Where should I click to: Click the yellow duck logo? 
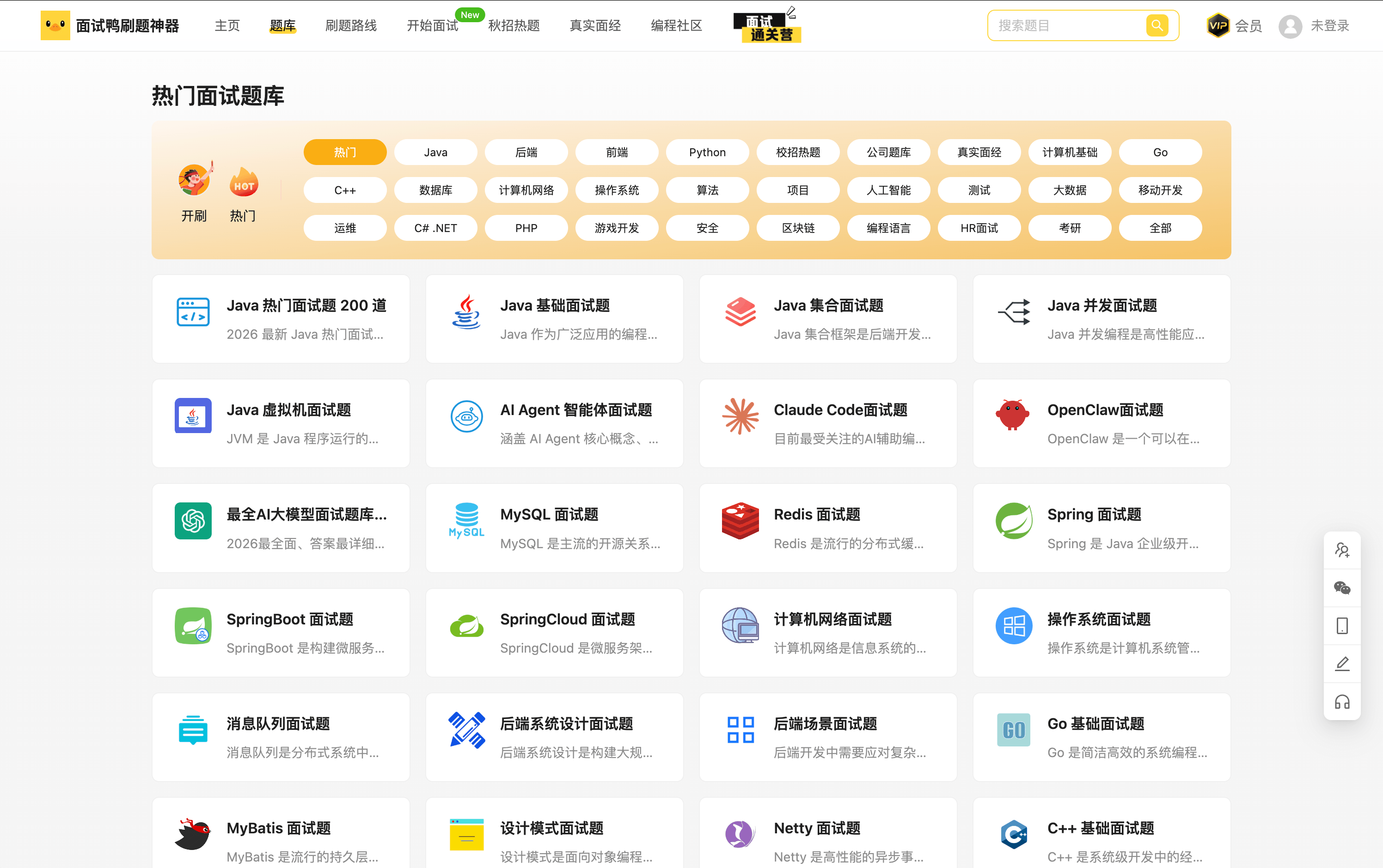[x=55, y=25]
